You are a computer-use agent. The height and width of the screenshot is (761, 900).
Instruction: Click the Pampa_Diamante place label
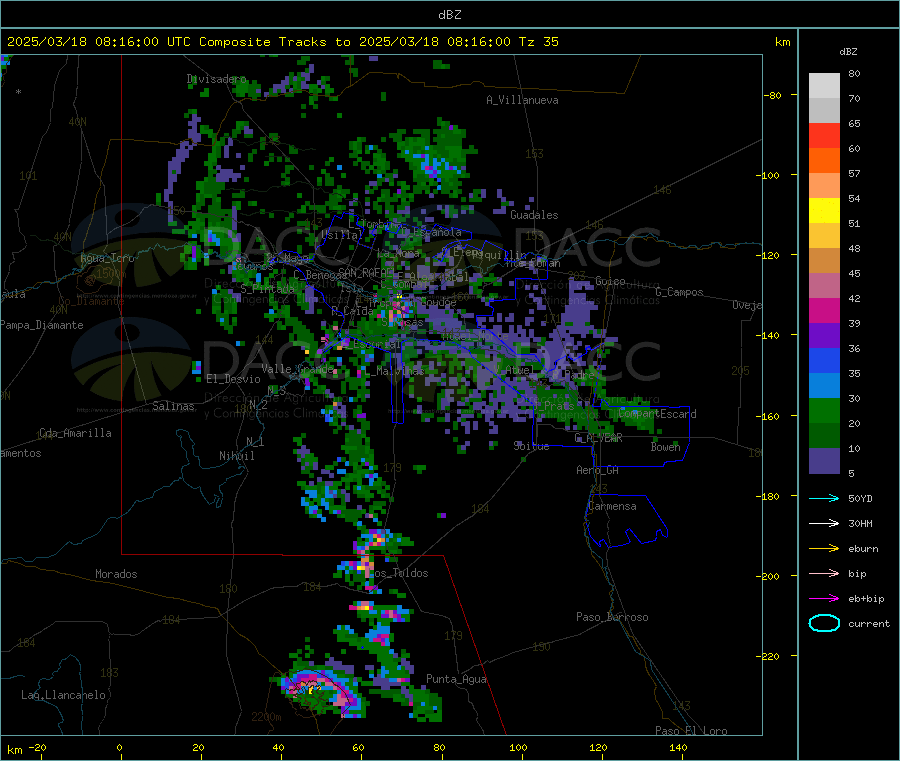pyautogui.click(x=41, y=325)
